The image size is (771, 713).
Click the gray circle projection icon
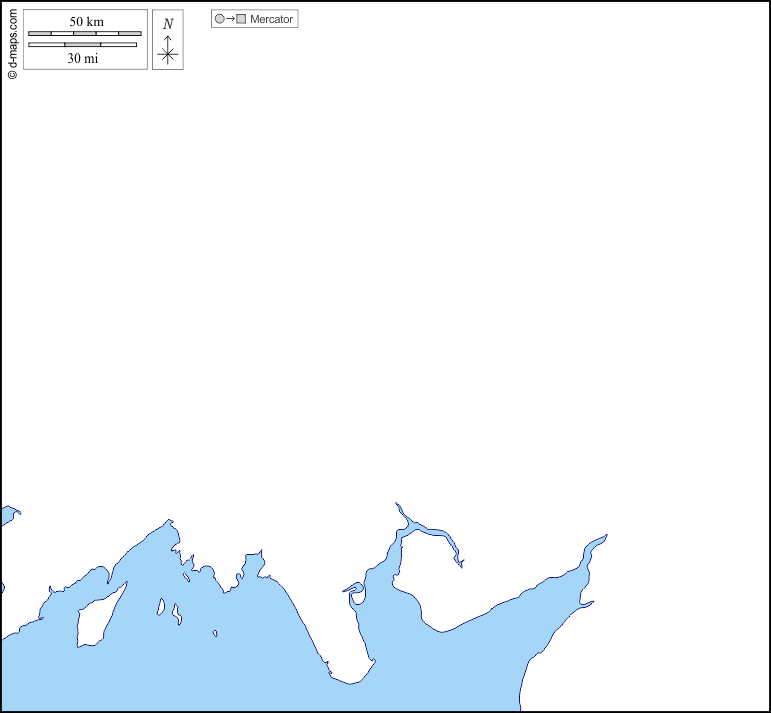point(219,19)
